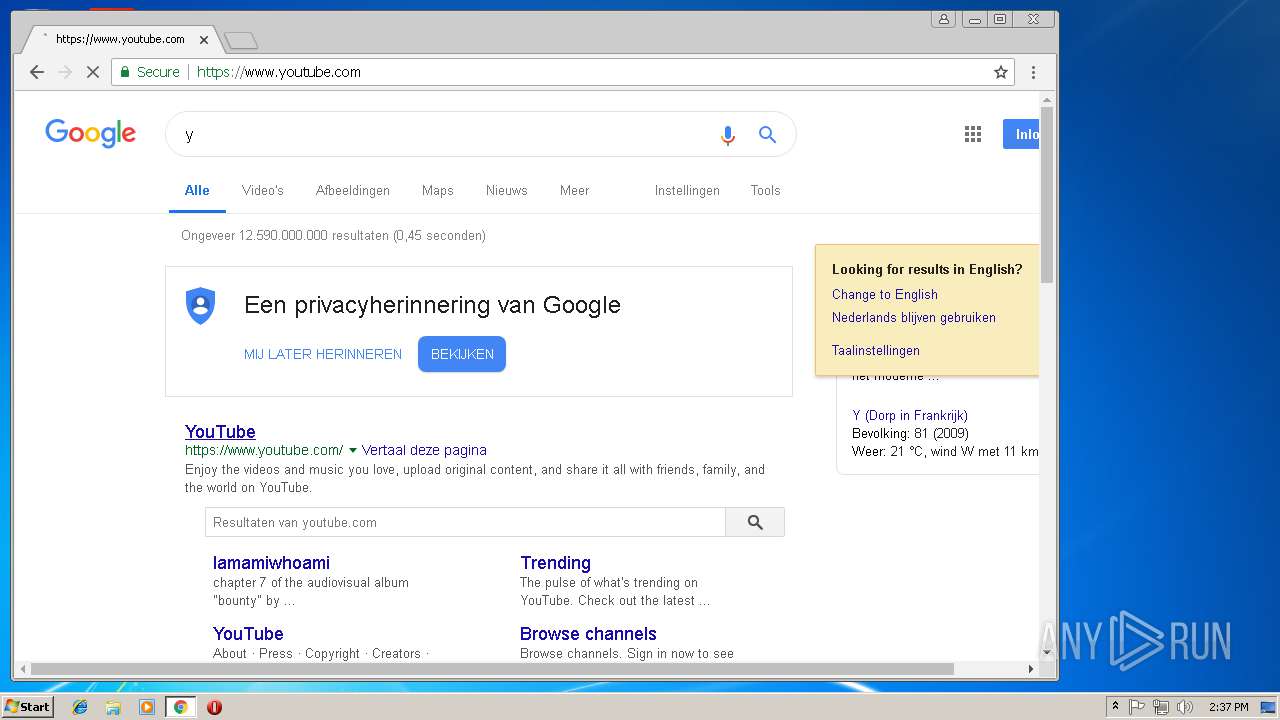Screen dimensions: 1280x720
Task: Switch to the Maps tab
Action: pyautogui.click(x=437, y=190)
